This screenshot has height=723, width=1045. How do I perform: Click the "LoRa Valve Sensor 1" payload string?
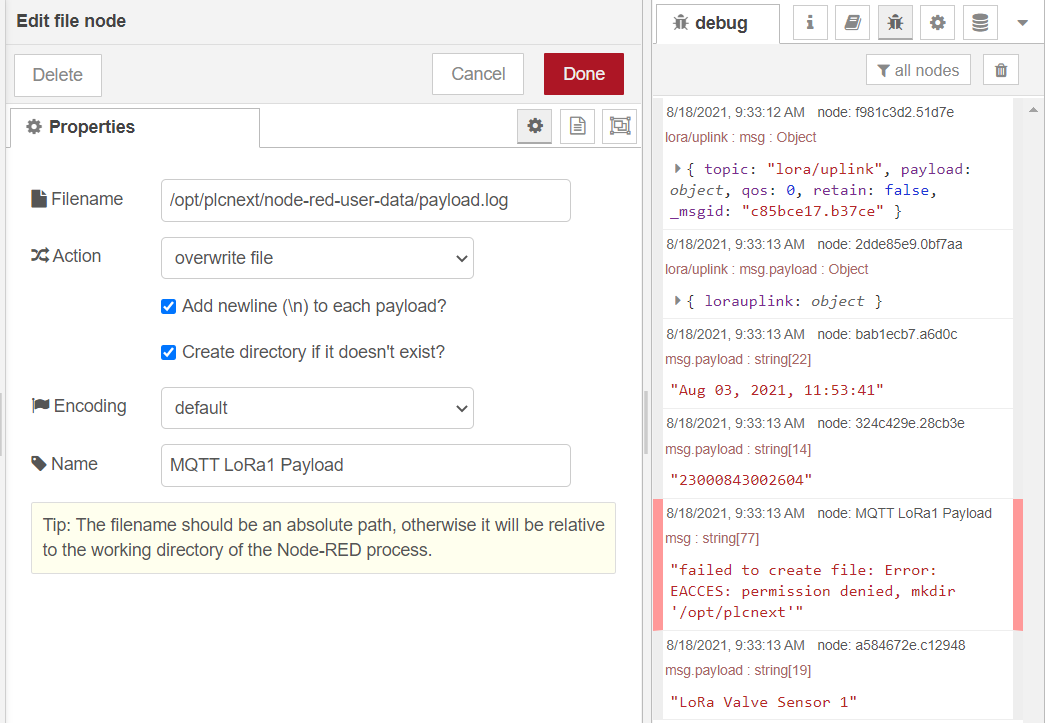coord(763,702)
